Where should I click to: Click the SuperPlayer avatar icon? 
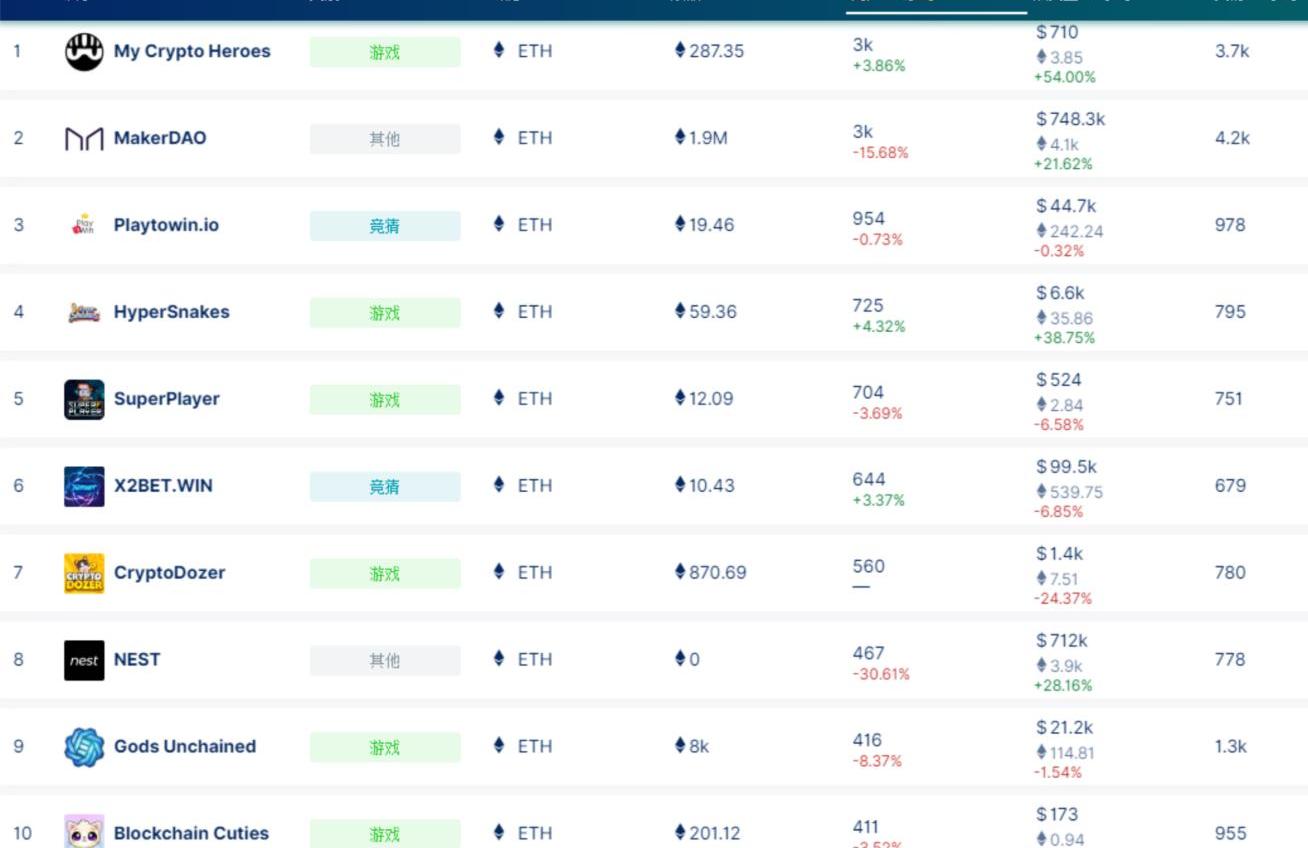[x=84, y=399]
